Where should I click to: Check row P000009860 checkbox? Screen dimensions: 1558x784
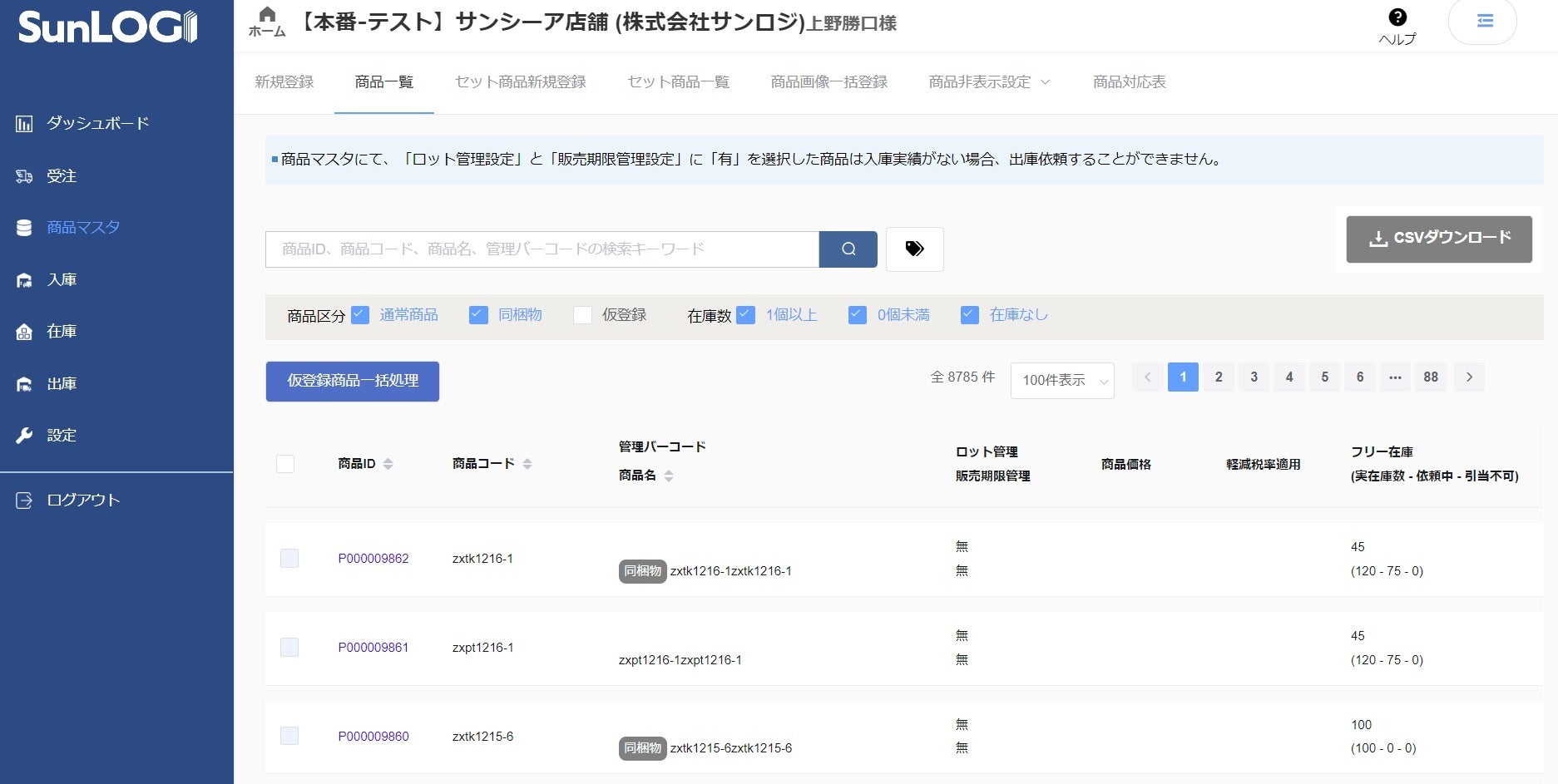pyautogui.click(x=289, y=737)
